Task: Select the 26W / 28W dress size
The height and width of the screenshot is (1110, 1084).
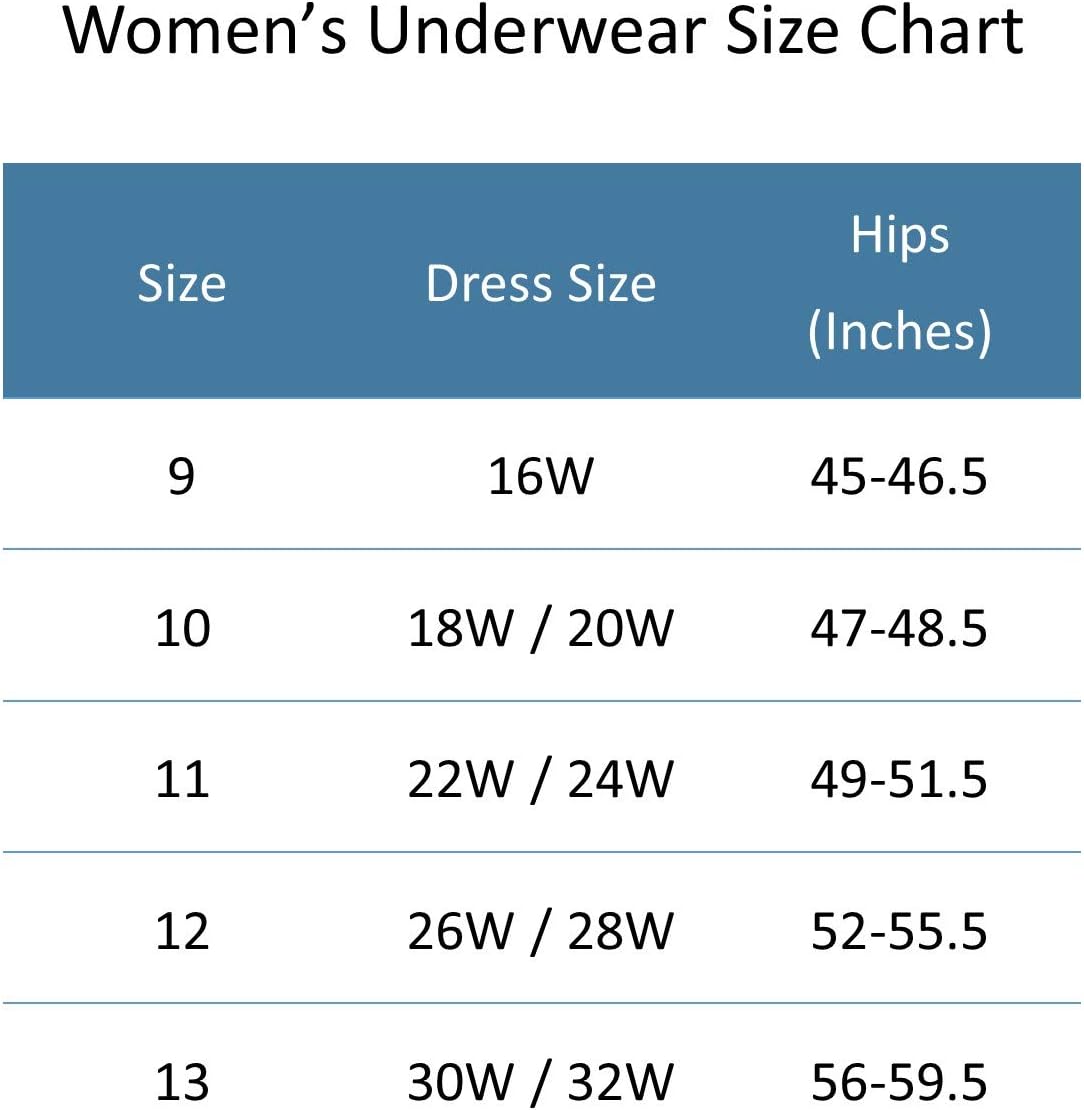Action: [541, 932]
